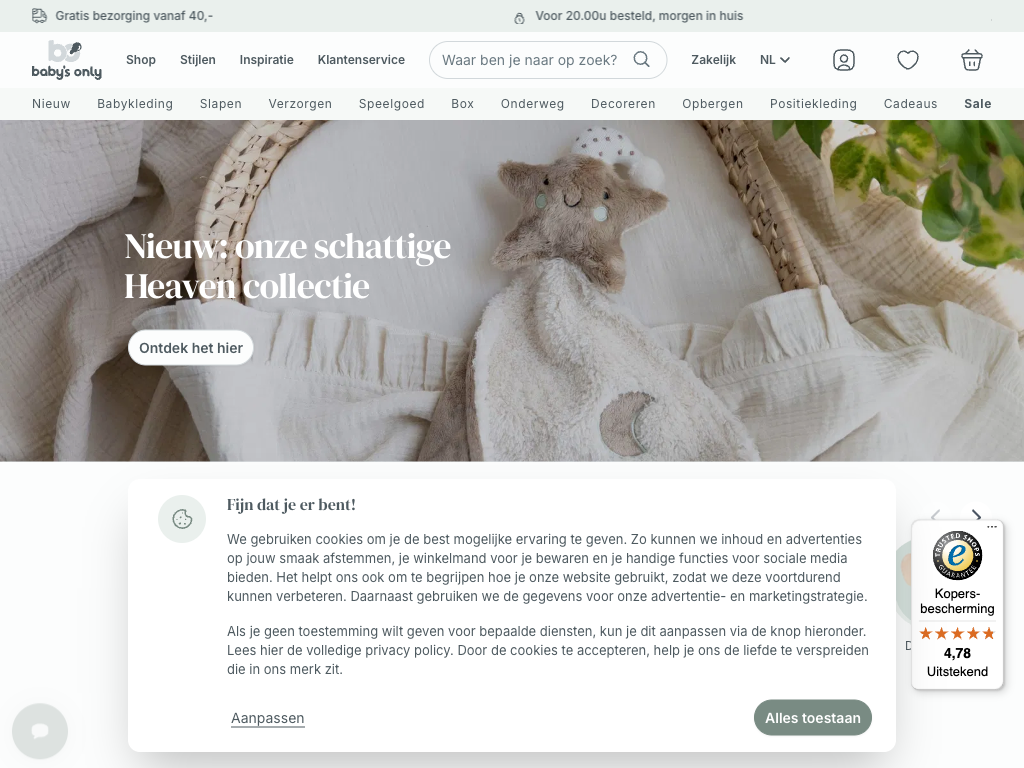Click the Alles toestaan button
This screenshot has width=1024, height=768.
[812, 718]
